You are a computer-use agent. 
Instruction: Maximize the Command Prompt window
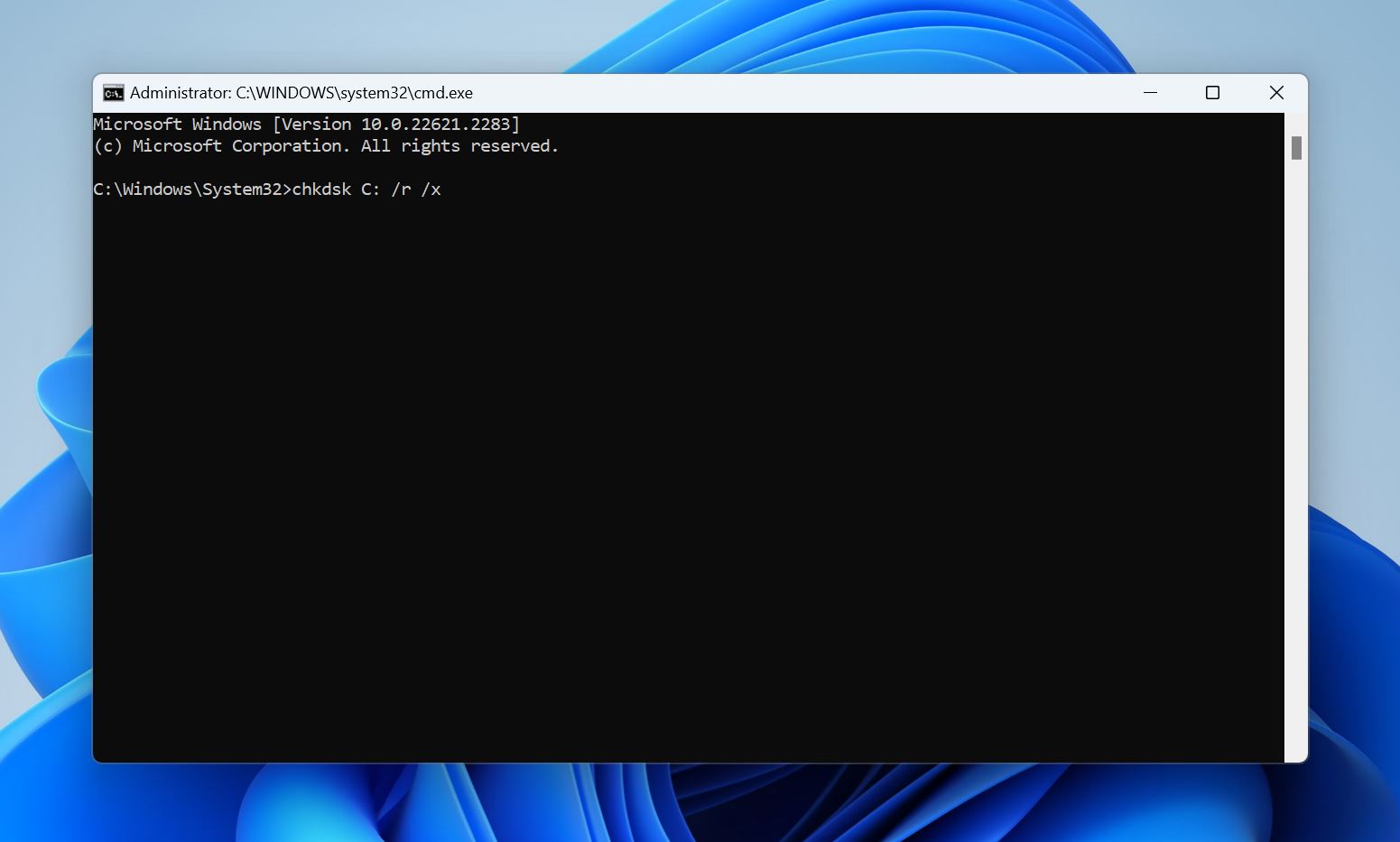tap(1212, 92)
